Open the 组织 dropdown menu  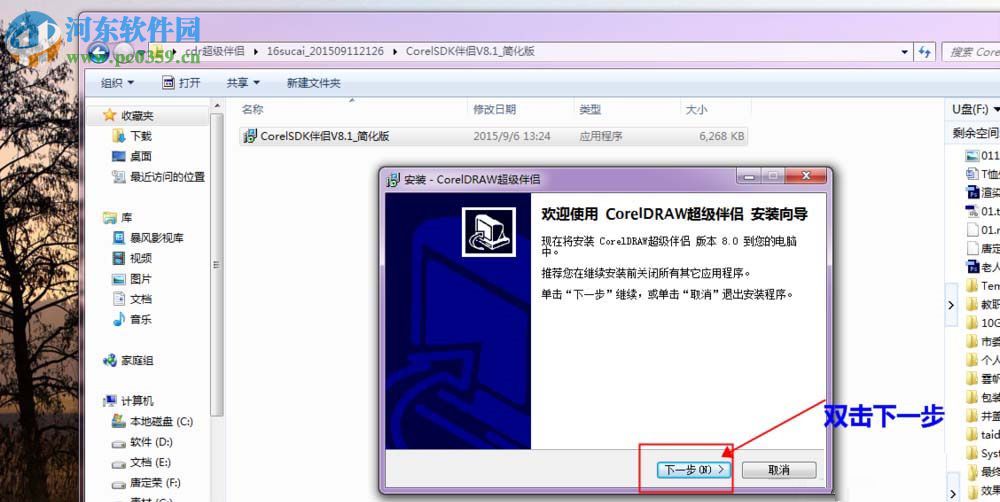point(118,83)
